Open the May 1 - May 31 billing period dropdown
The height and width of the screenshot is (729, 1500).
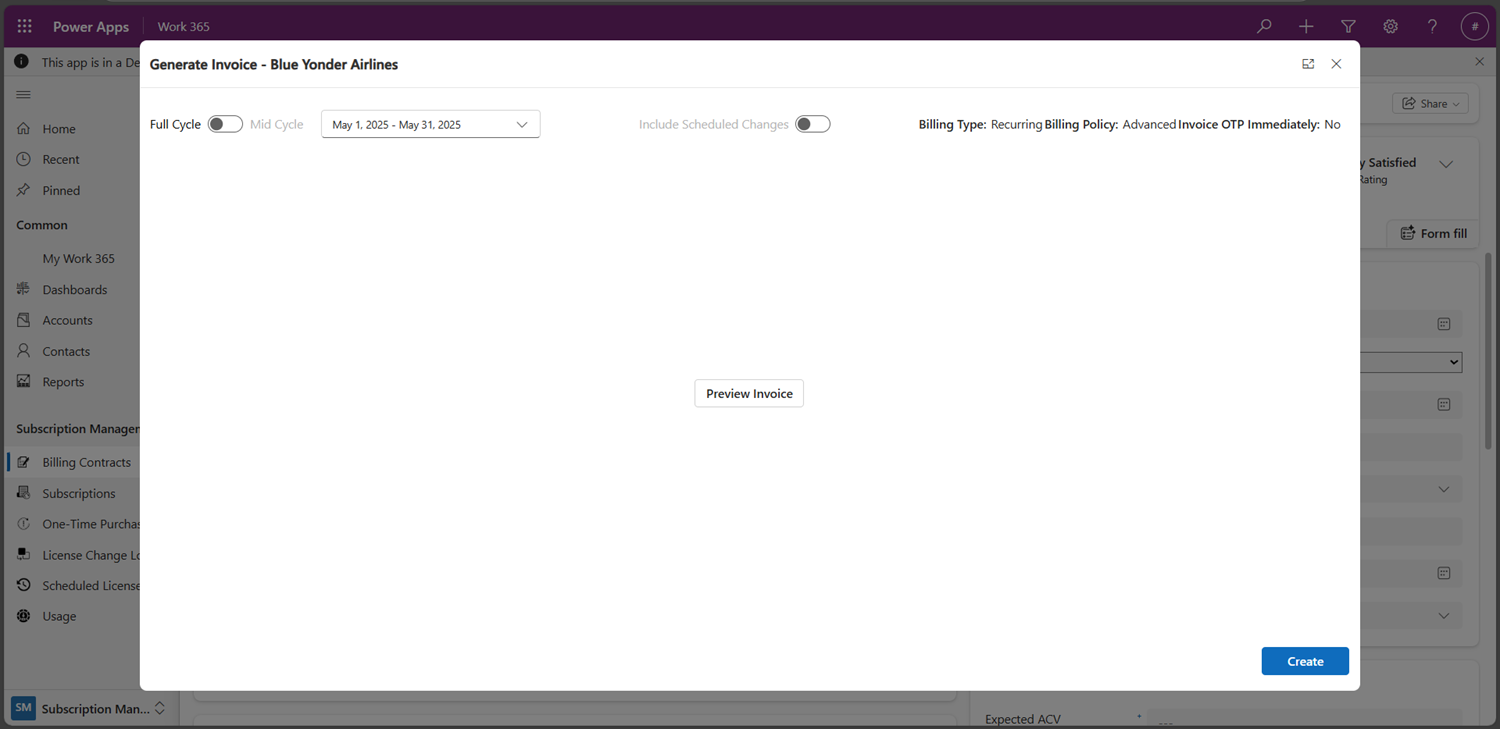[x=430, y=124]
